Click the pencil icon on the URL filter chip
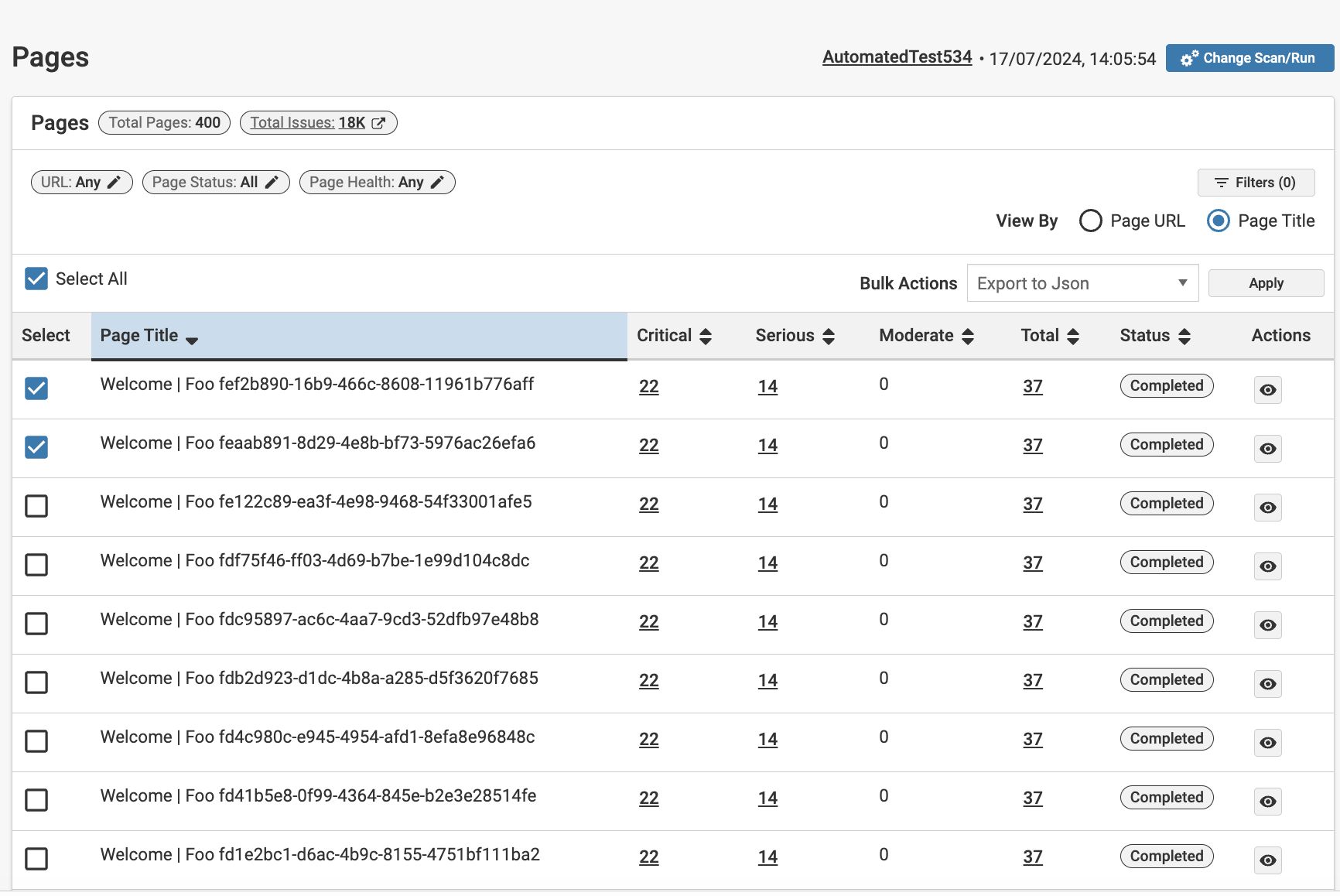The width and height of the screenshot is (1340, 896). click(114, 183)
